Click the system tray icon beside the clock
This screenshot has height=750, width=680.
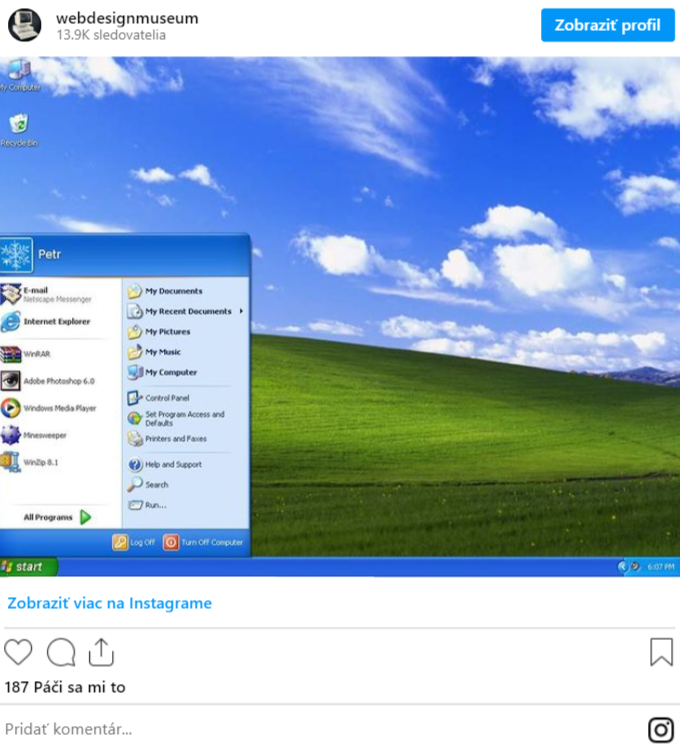pos(636,567)
